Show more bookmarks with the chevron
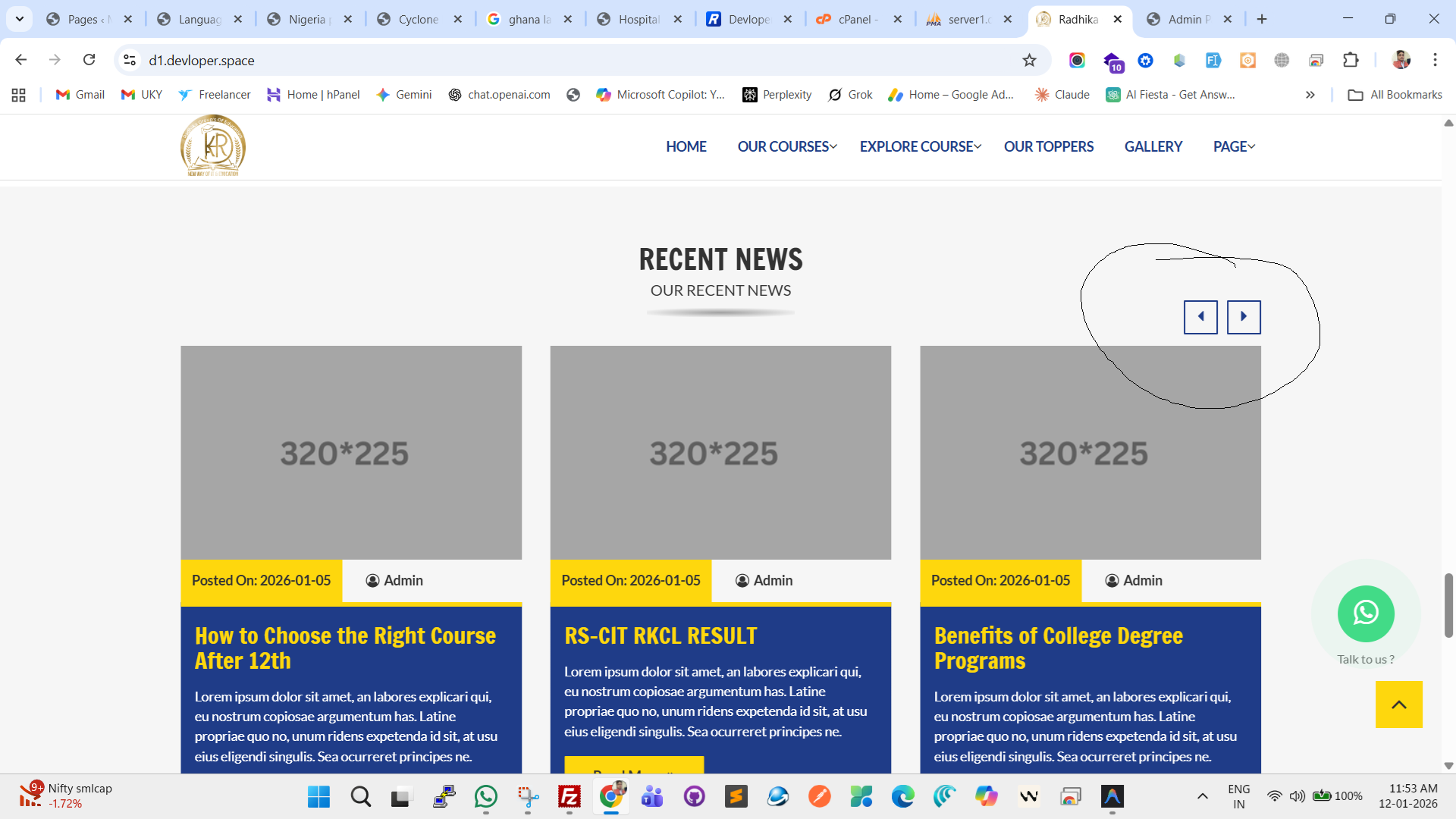Viewport: 1456px width, 819px height. [1310, 95]
